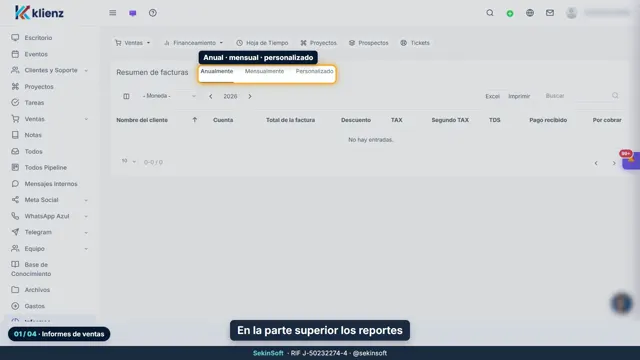The width and height of the screenshot is (640, 360).
Task: Expand Telegram sidebar menu
Action: click(50, 232)
